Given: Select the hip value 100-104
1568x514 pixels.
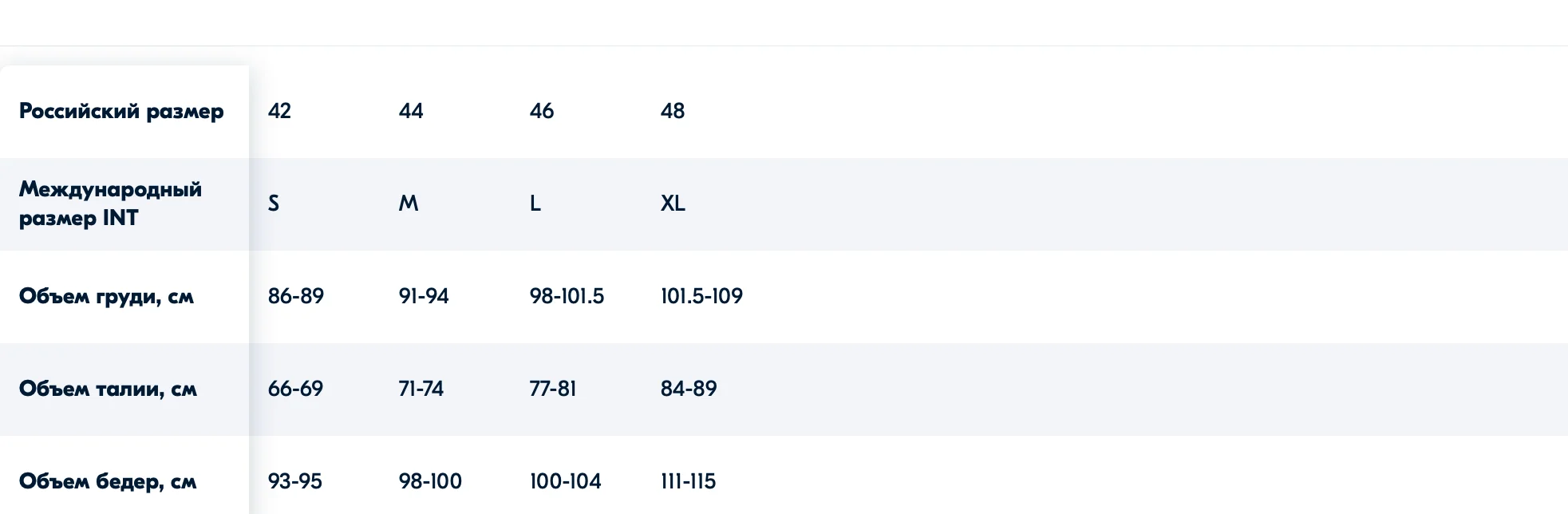Looking at the screenshot, I should pyautogui.click(x=566, y=481).
